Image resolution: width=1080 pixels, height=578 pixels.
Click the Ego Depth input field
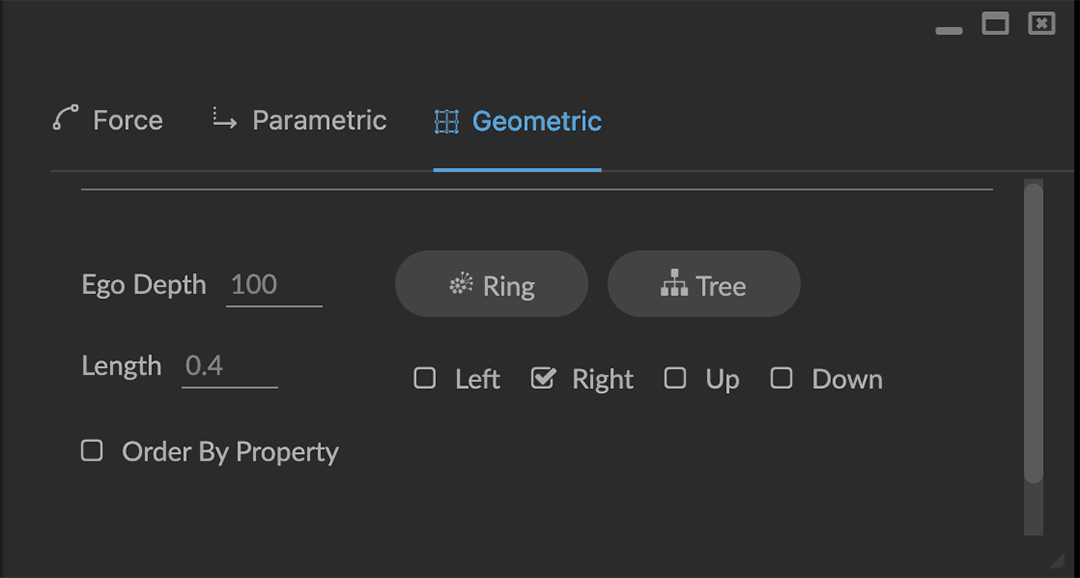tap(273, 285)
